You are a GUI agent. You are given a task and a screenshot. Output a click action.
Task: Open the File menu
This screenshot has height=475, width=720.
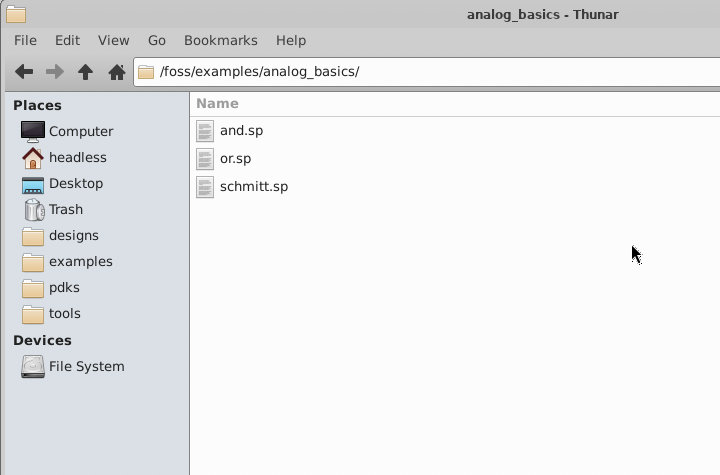[x=25, y=41]
